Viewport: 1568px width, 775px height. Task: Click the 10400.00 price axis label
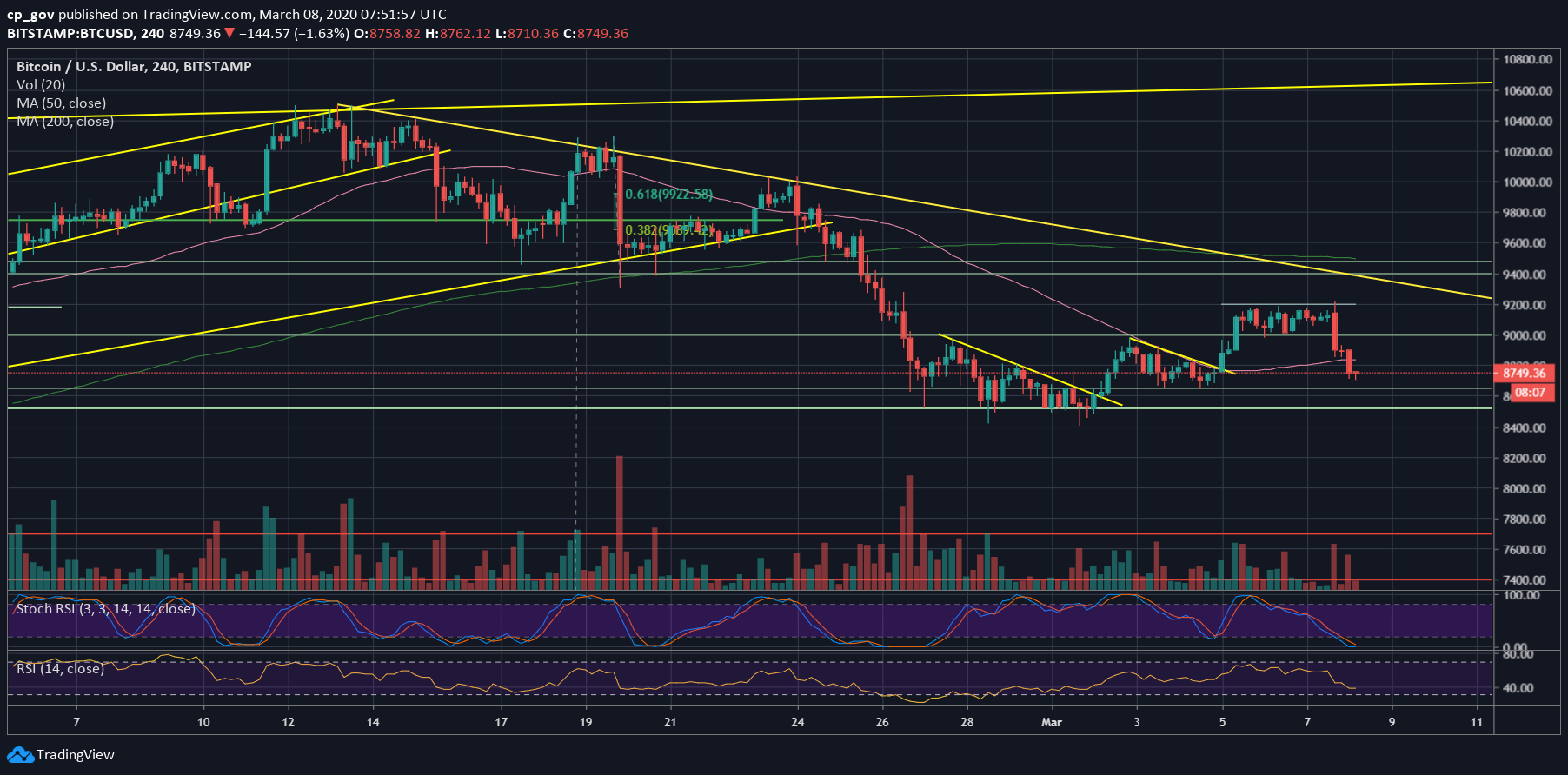(1527, 121)
